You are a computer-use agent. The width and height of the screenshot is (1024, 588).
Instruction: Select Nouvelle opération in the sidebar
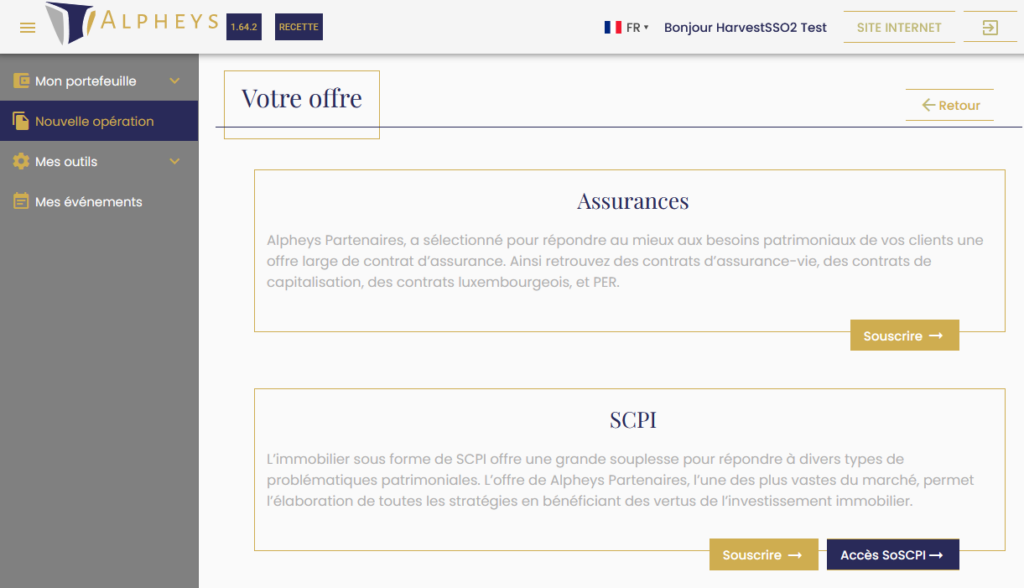coord(94,121)
